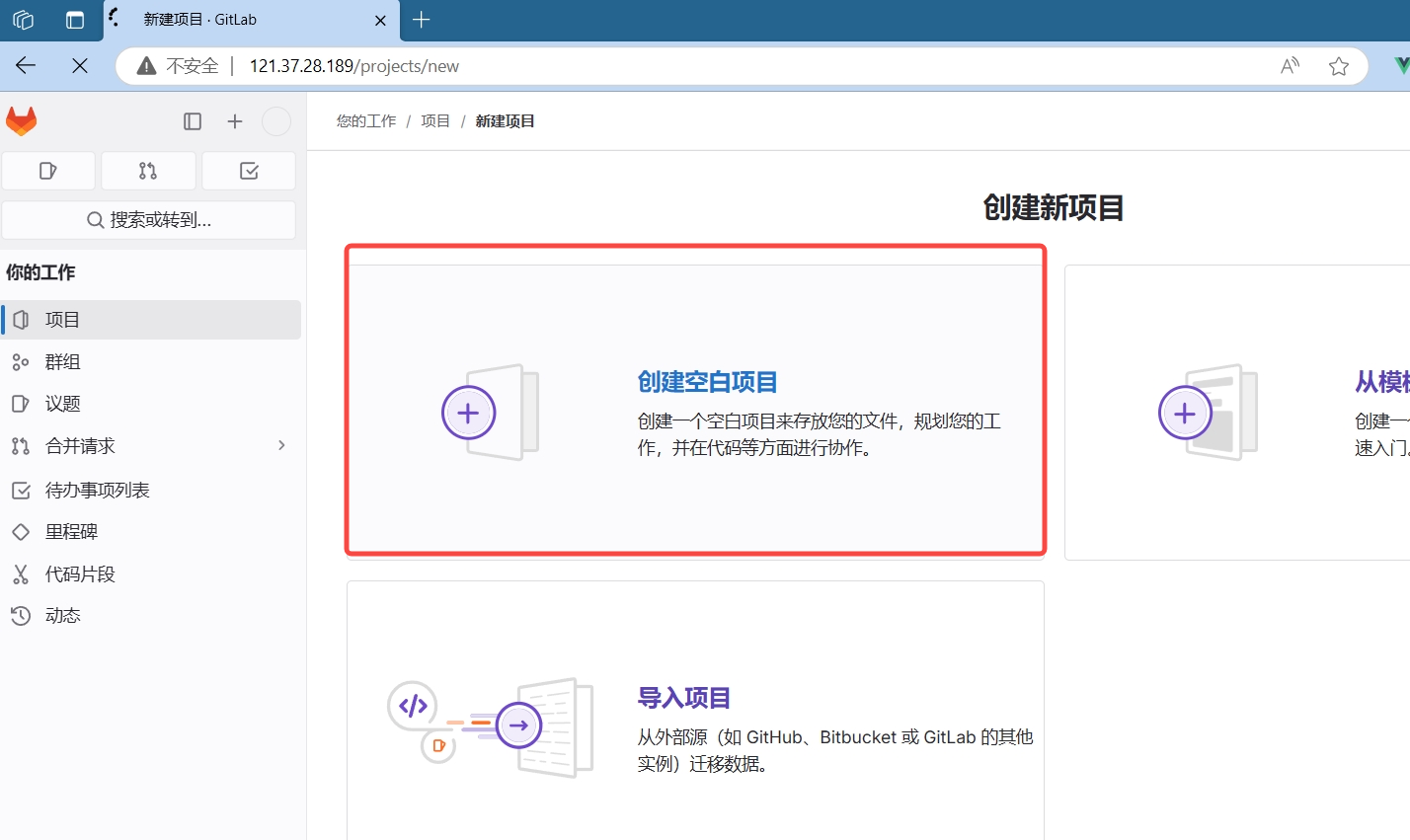Click the 导入项目 heading link
The width and height of the screenshot is (1410, 840).
(684, 698)
